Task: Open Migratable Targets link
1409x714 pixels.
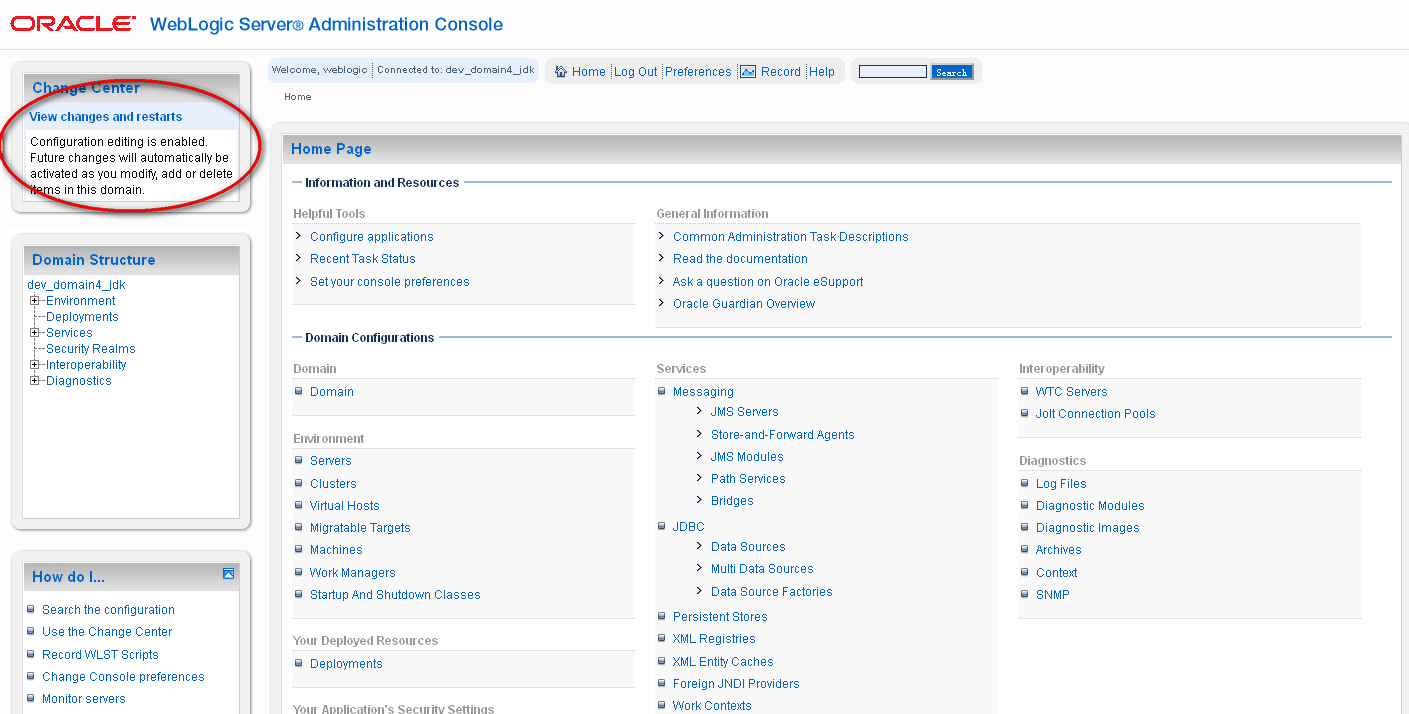Action: pyautogui.click(x=360, y=528)
